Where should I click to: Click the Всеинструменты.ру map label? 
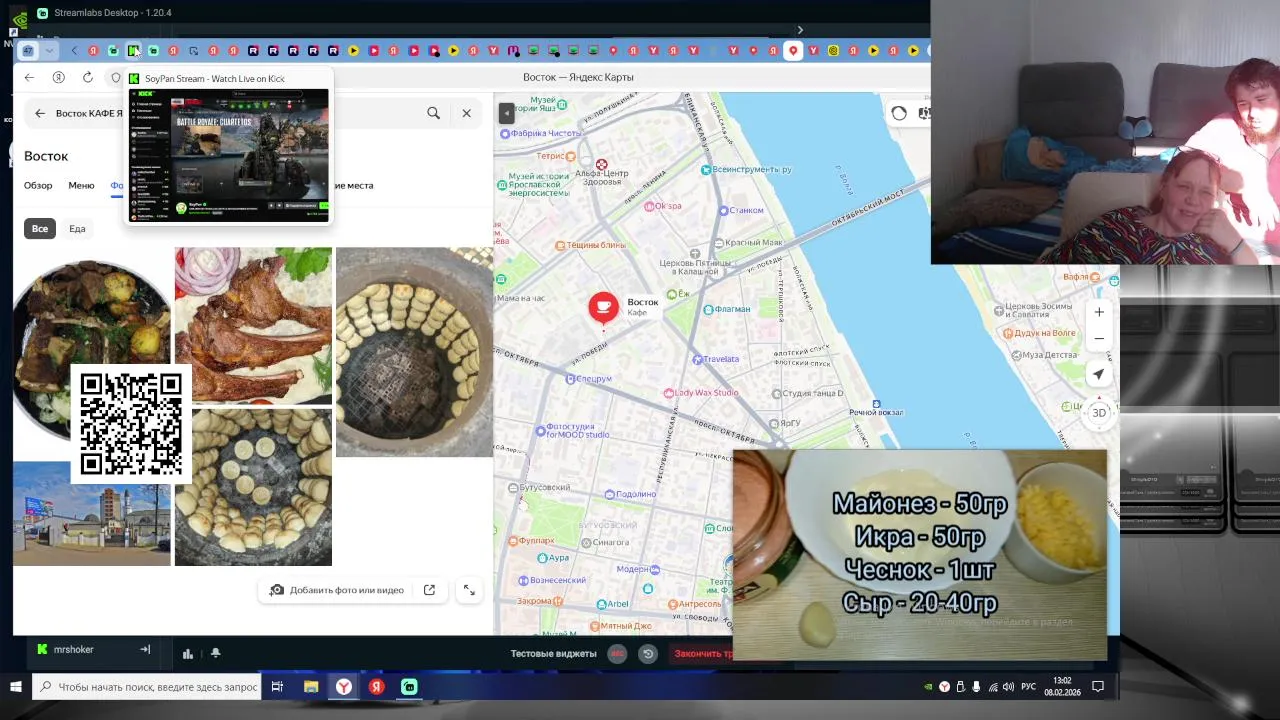pyautogui.click(x=747, y=170)
